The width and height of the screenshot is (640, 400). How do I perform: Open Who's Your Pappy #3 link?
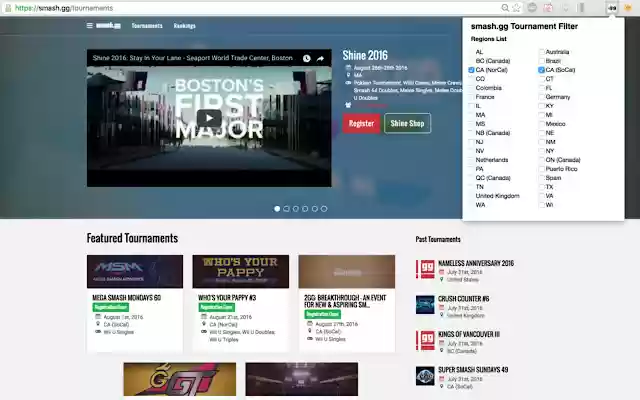point(227,298)
